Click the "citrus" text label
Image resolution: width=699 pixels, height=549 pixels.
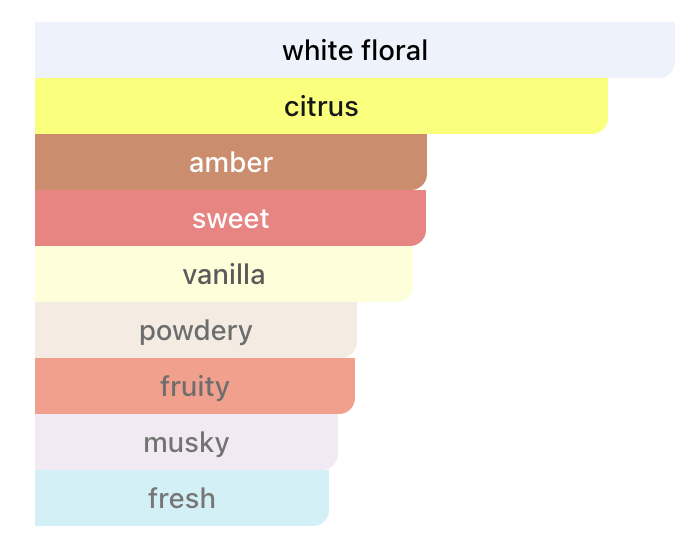[321, 106]
